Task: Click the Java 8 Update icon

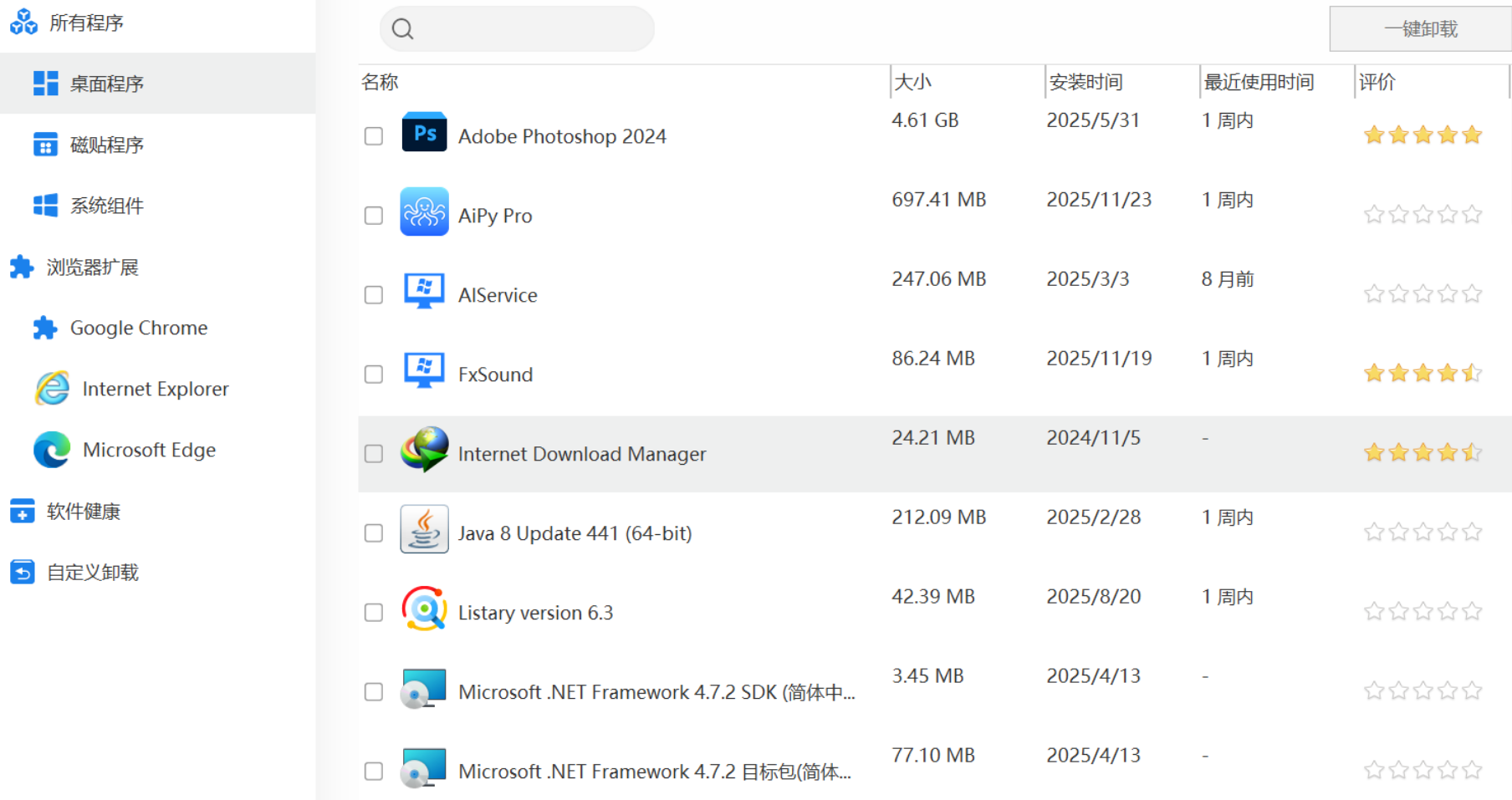Action: point(424,530)
